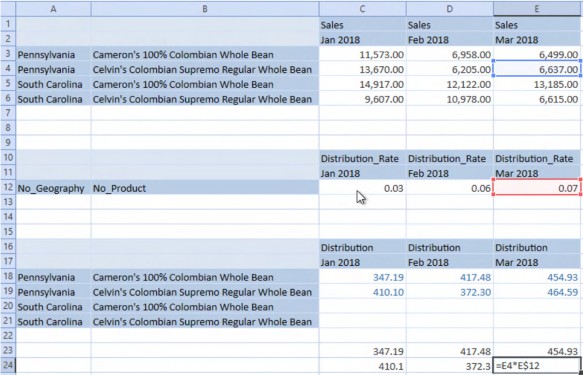Click red-outlined rate cell 0.07
Screen dimensions: 583x375
tap(537, 188)
